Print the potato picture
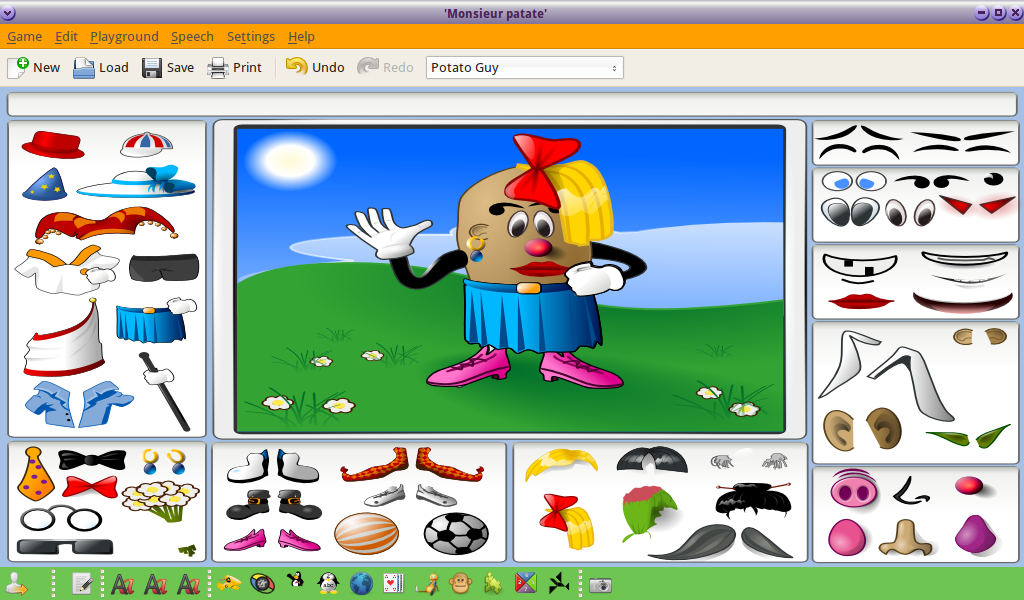Image resolution: width=1024 pixels, height=600 pixels. tap(234, 67)
